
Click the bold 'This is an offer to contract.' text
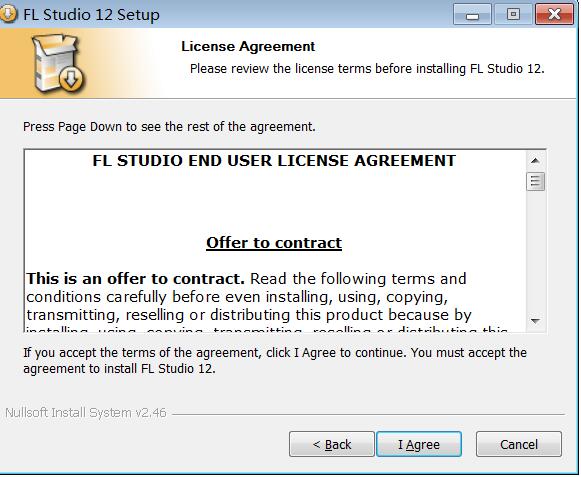pos(135,279)
